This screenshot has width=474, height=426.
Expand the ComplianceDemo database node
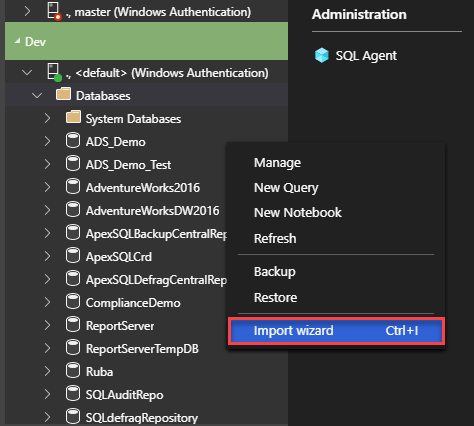pyautogui.click(x=47, y=302)
